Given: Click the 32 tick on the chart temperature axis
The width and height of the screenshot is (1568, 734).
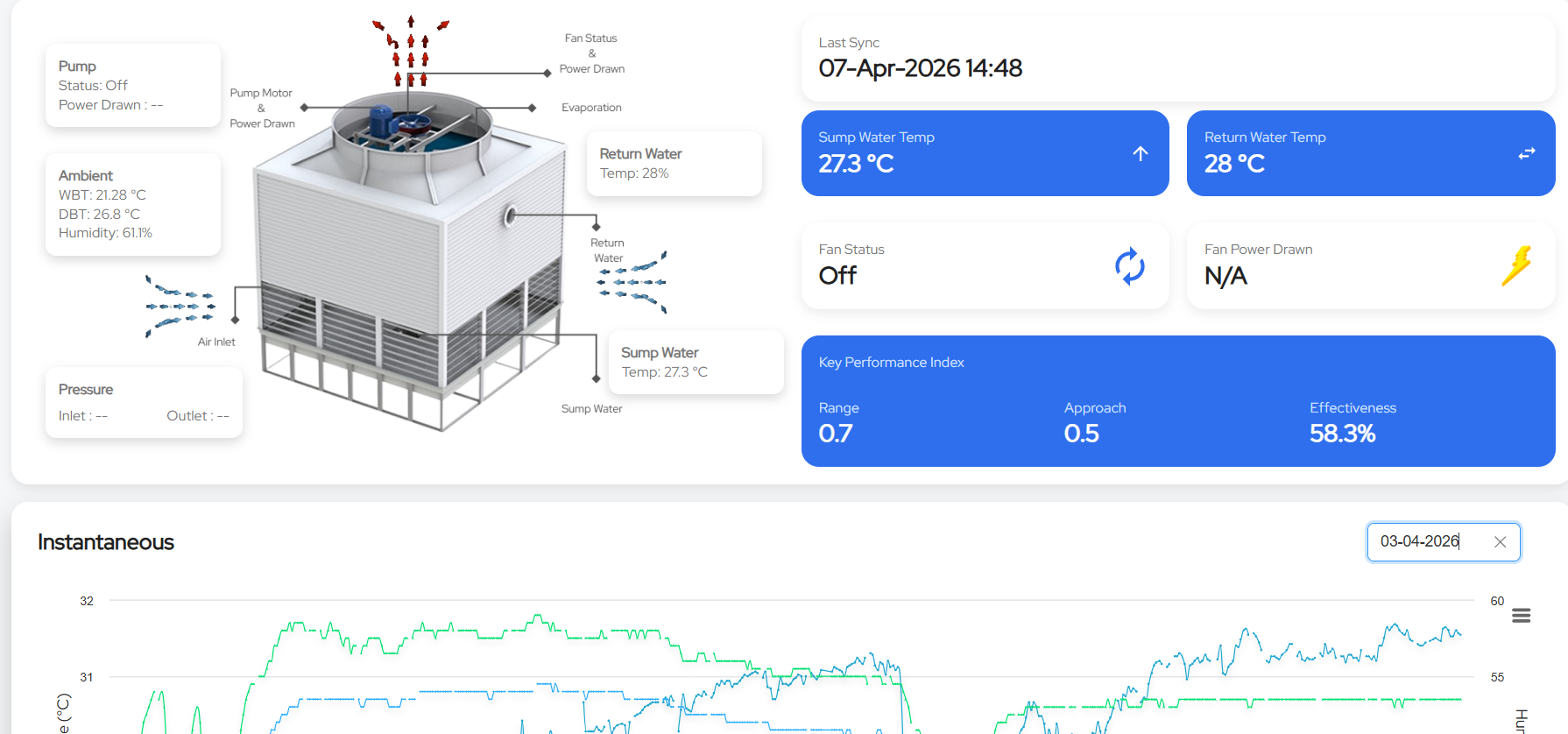Looking at the screenshot, I should point(87,601).
